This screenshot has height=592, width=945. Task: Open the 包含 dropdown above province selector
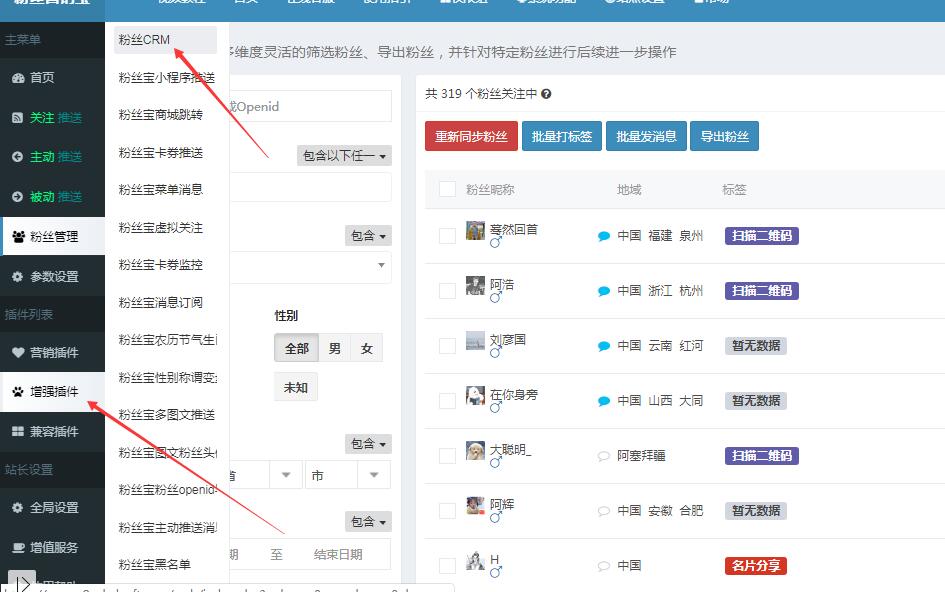[368, 444]
